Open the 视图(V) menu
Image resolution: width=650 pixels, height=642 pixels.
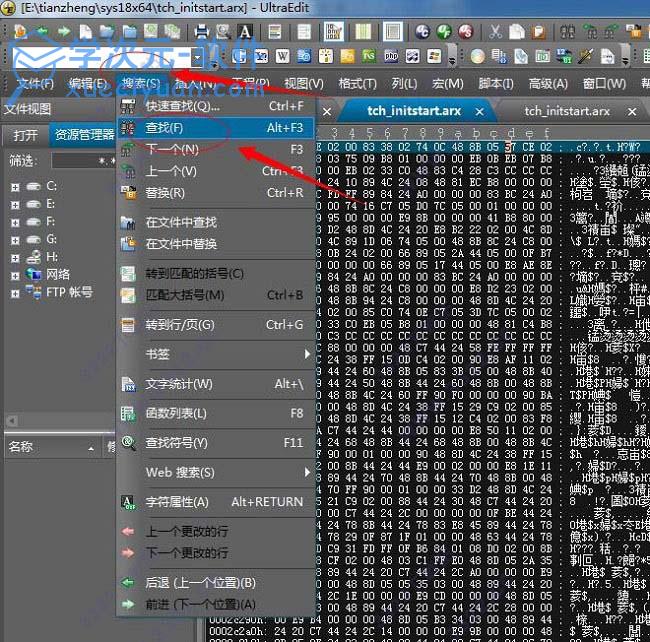304,84
